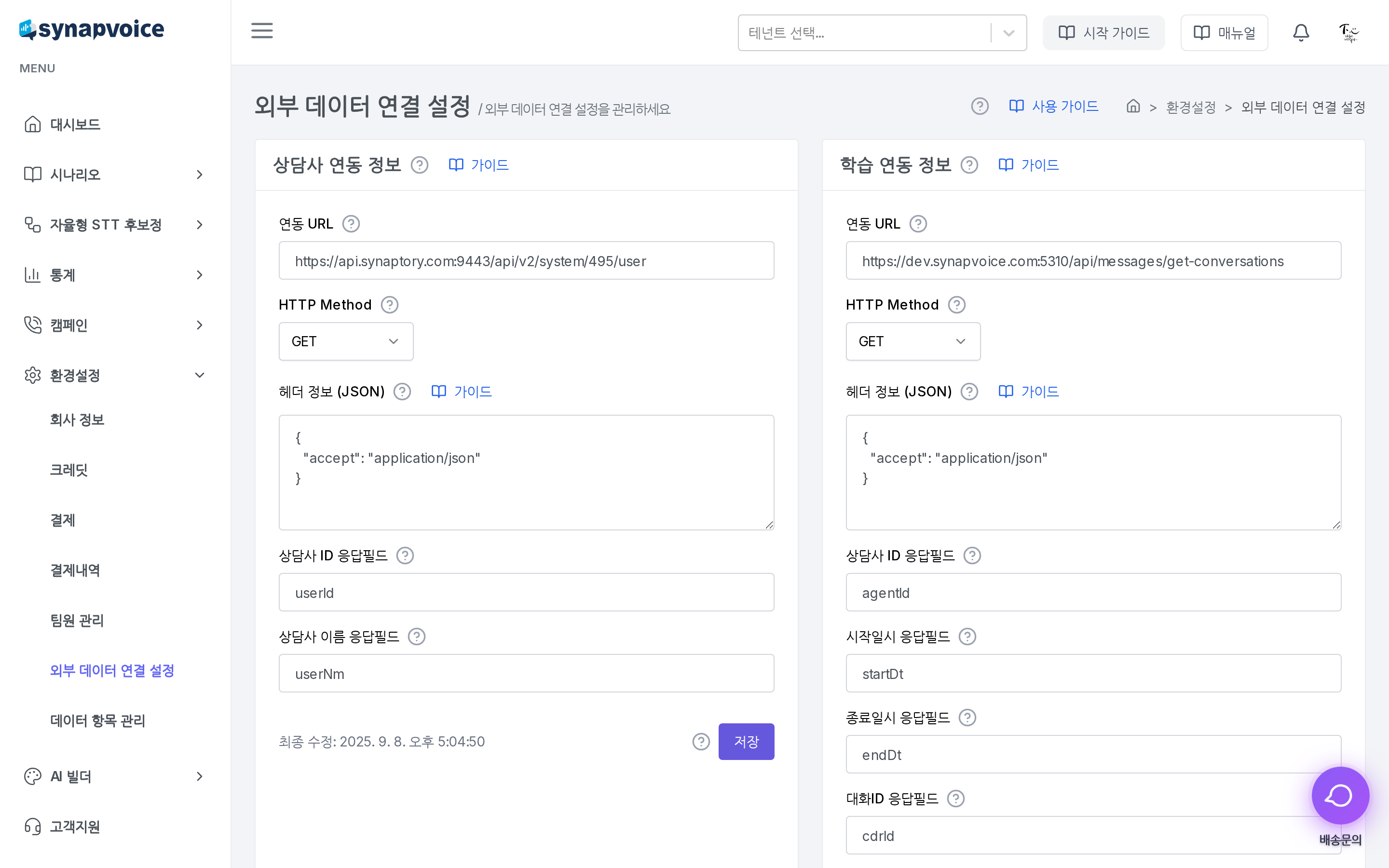Screen dimensions: 1389x868
Task: Click help icon for left 연동 URL
Action: tap(351, 224)
